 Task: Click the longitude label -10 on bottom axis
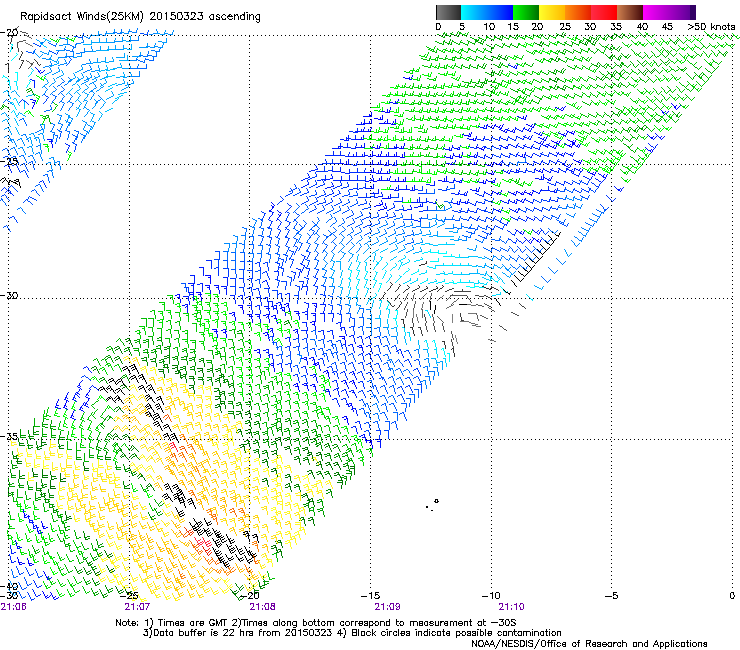coord(491,596)
